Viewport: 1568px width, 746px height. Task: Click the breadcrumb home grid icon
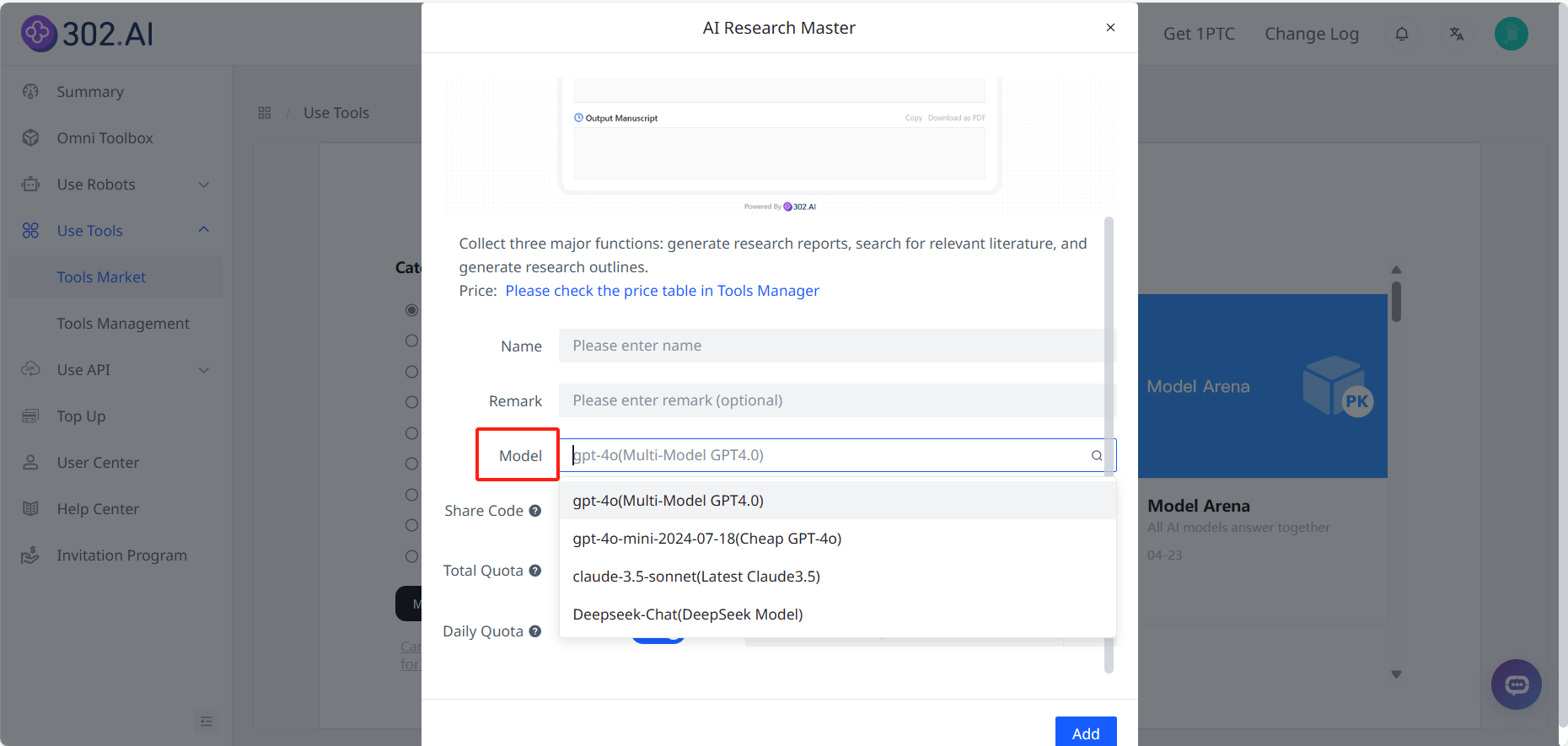click(x=265, y=113)
